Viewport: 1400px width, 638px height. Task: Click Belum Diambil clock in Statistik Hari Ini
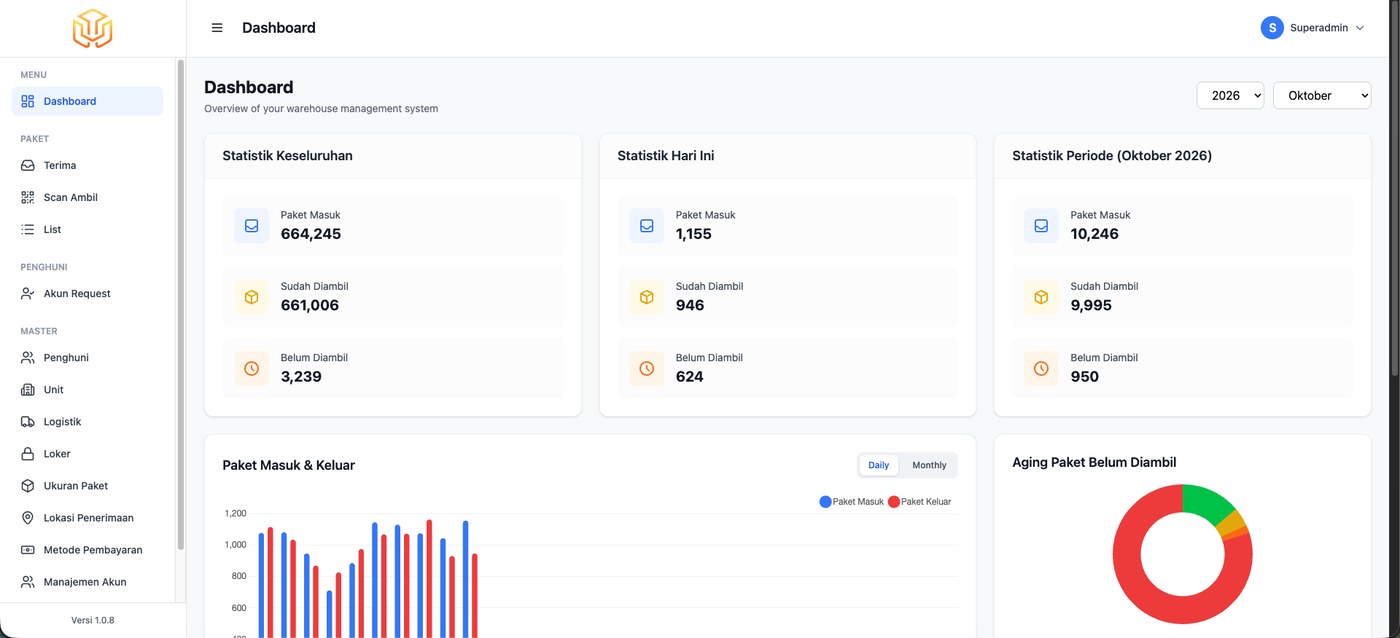click(646, 368)
